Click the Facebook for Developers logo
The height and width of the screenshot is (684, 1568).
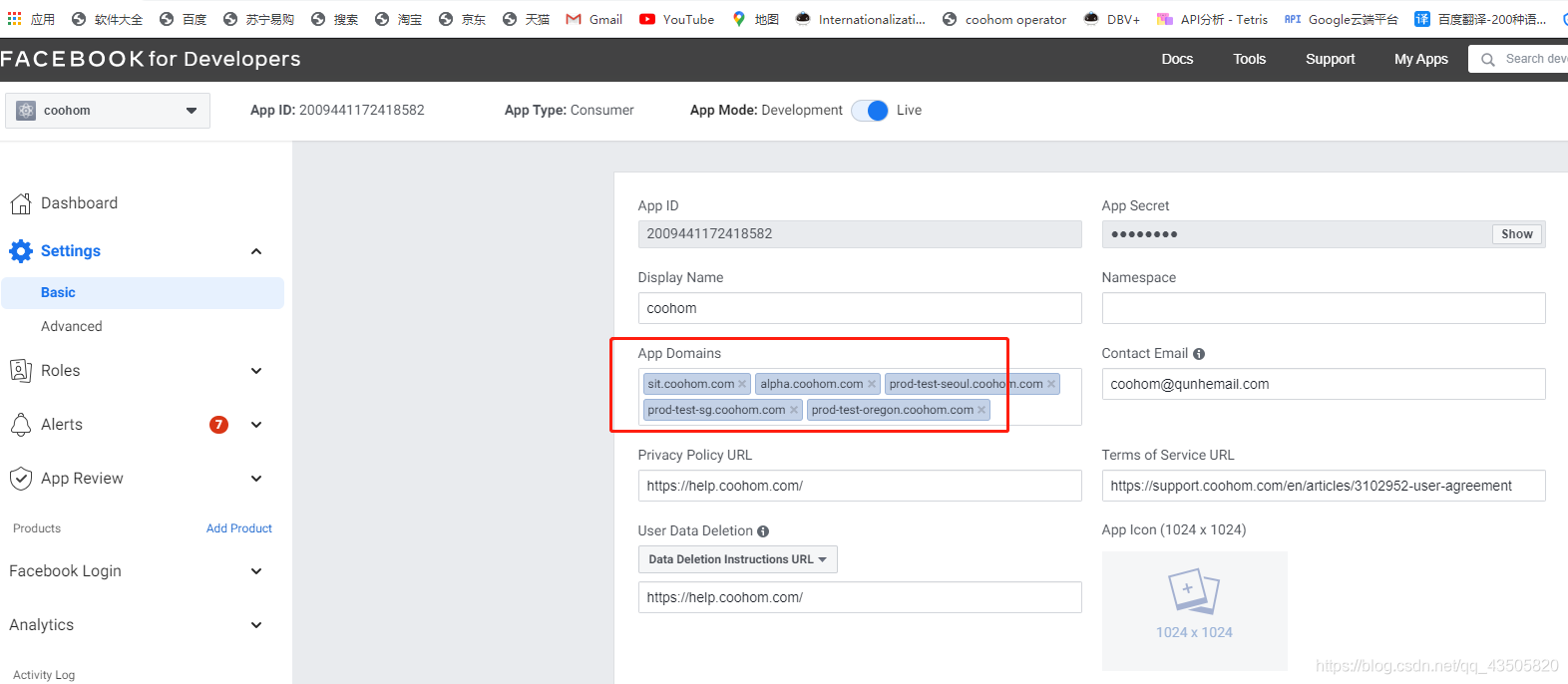(151, 60)
